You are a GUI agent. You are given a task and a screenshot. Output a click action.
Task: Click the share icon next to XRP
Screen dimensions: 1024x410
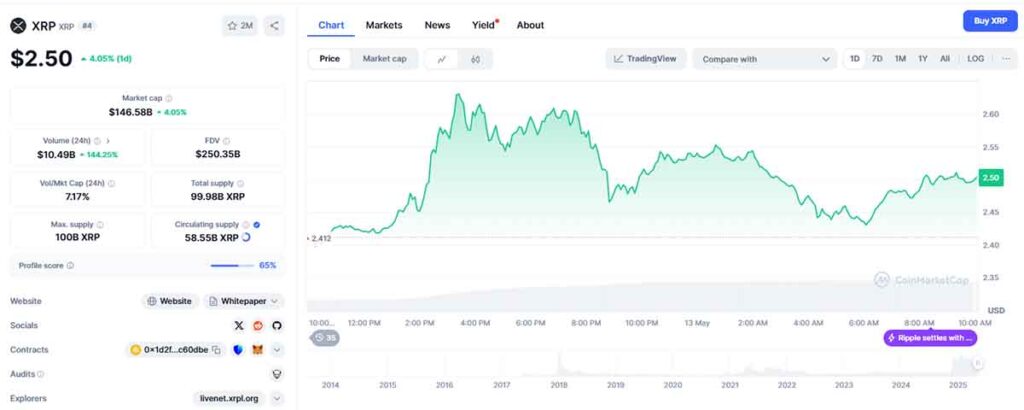pyautogui.click(x=275, y=26)
